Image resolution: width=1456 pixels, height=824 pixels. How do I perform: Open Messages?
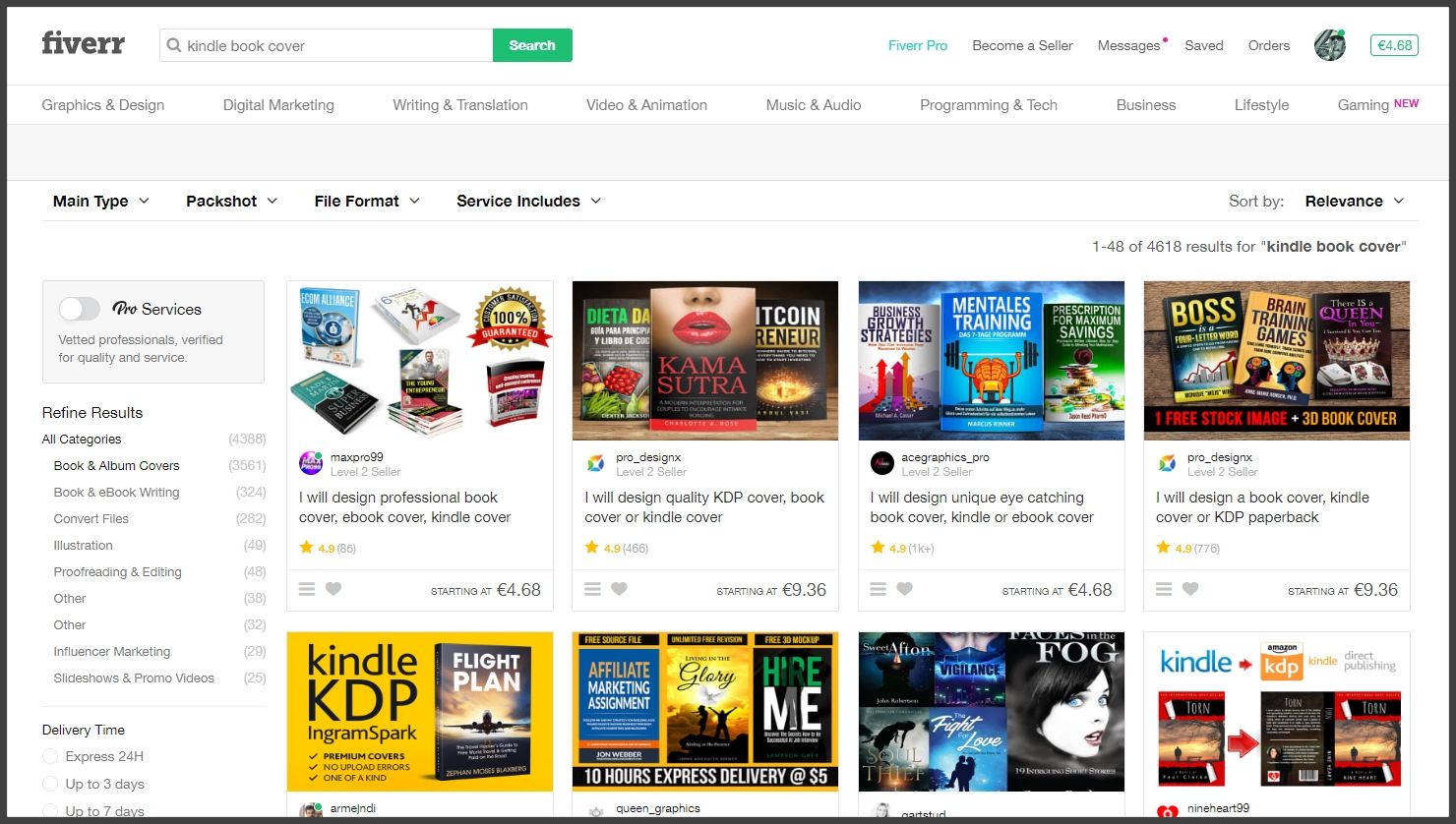(1129, 45)
